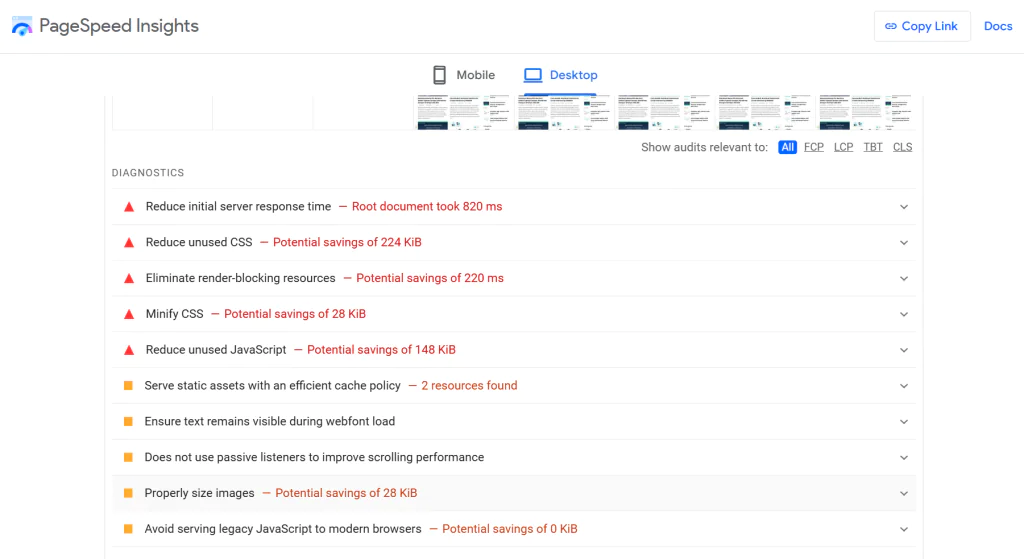The image size is (1024, 559).
Task: Expand Ensure text remains visible chevron
Action: click(x=904, y=422)
